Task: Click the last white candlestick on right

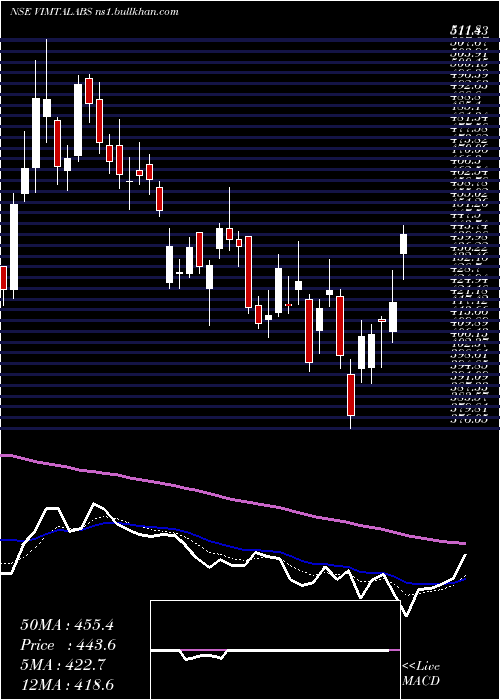Action: pyautogui.click(x=404, y=244)
